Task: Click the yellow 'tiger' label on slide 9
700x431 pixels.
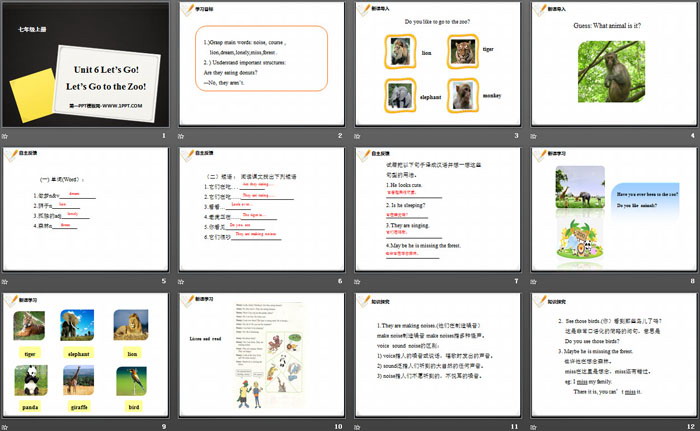Action: 30,354
